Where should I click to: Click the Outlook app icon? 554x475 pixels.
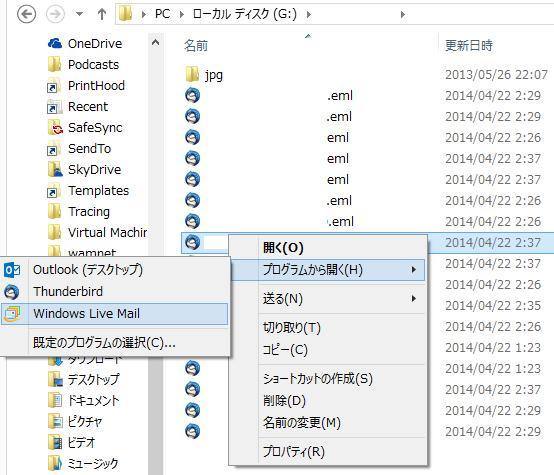(x=12, y=270)
